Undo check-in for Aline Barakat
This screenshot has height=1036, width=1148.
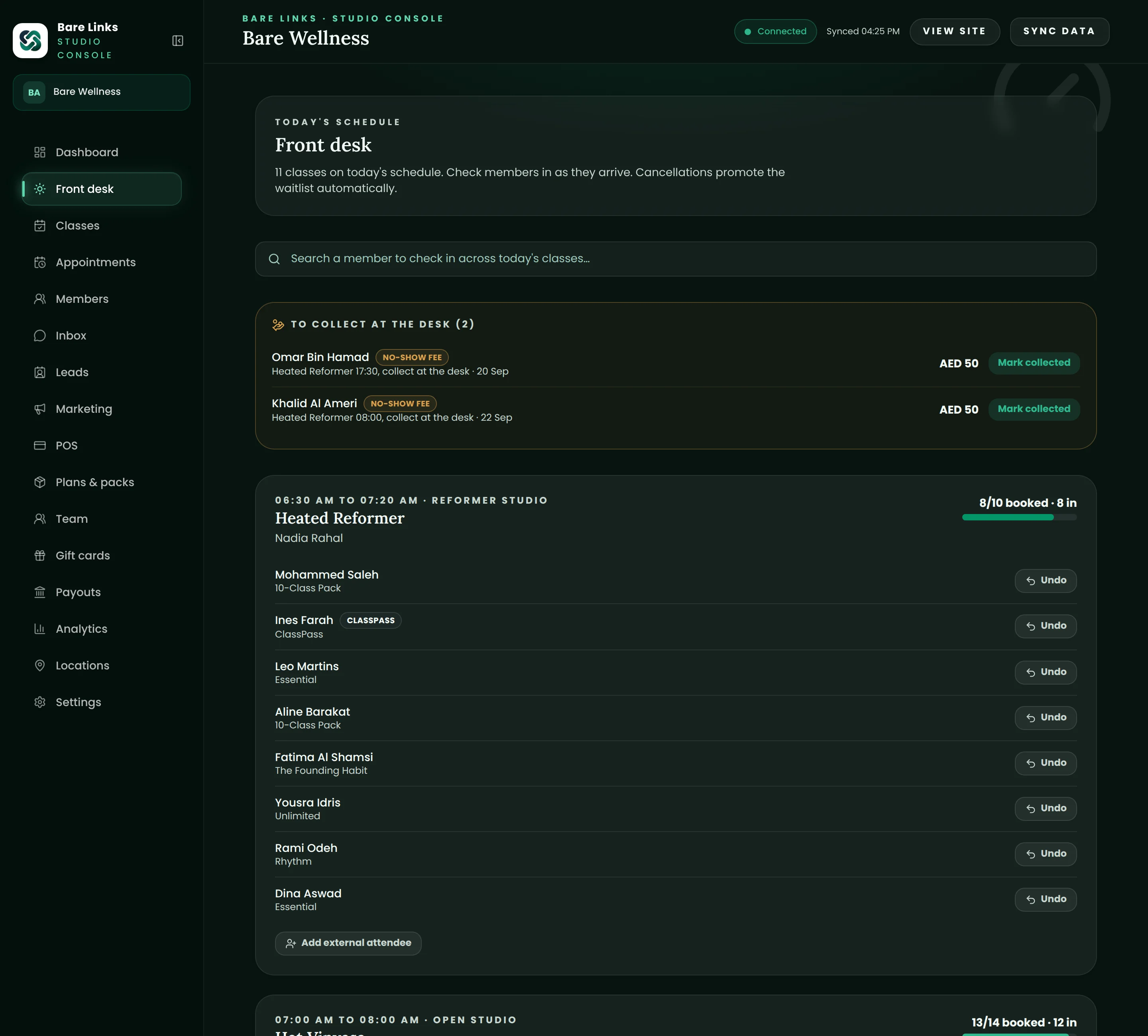point(1046,718)
